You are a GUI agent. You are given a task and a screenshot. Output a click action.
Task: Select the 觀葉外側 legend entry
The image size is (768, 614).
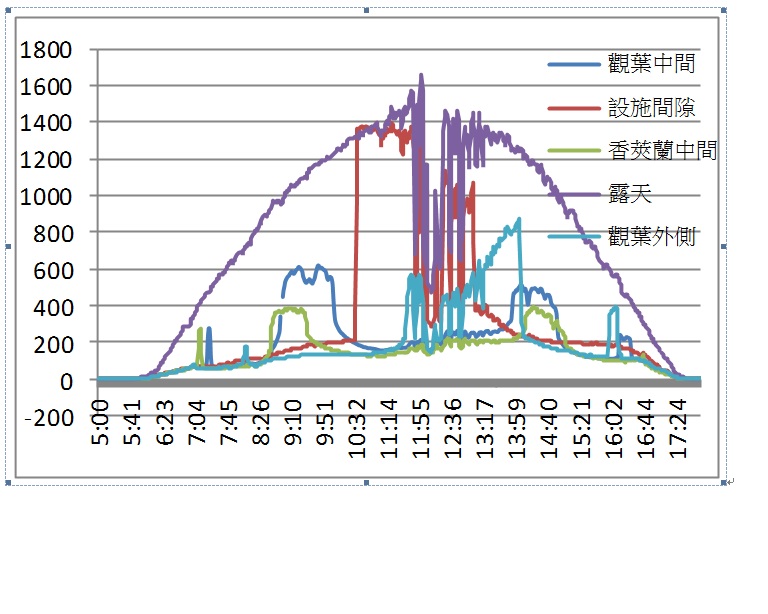[622, 236]
